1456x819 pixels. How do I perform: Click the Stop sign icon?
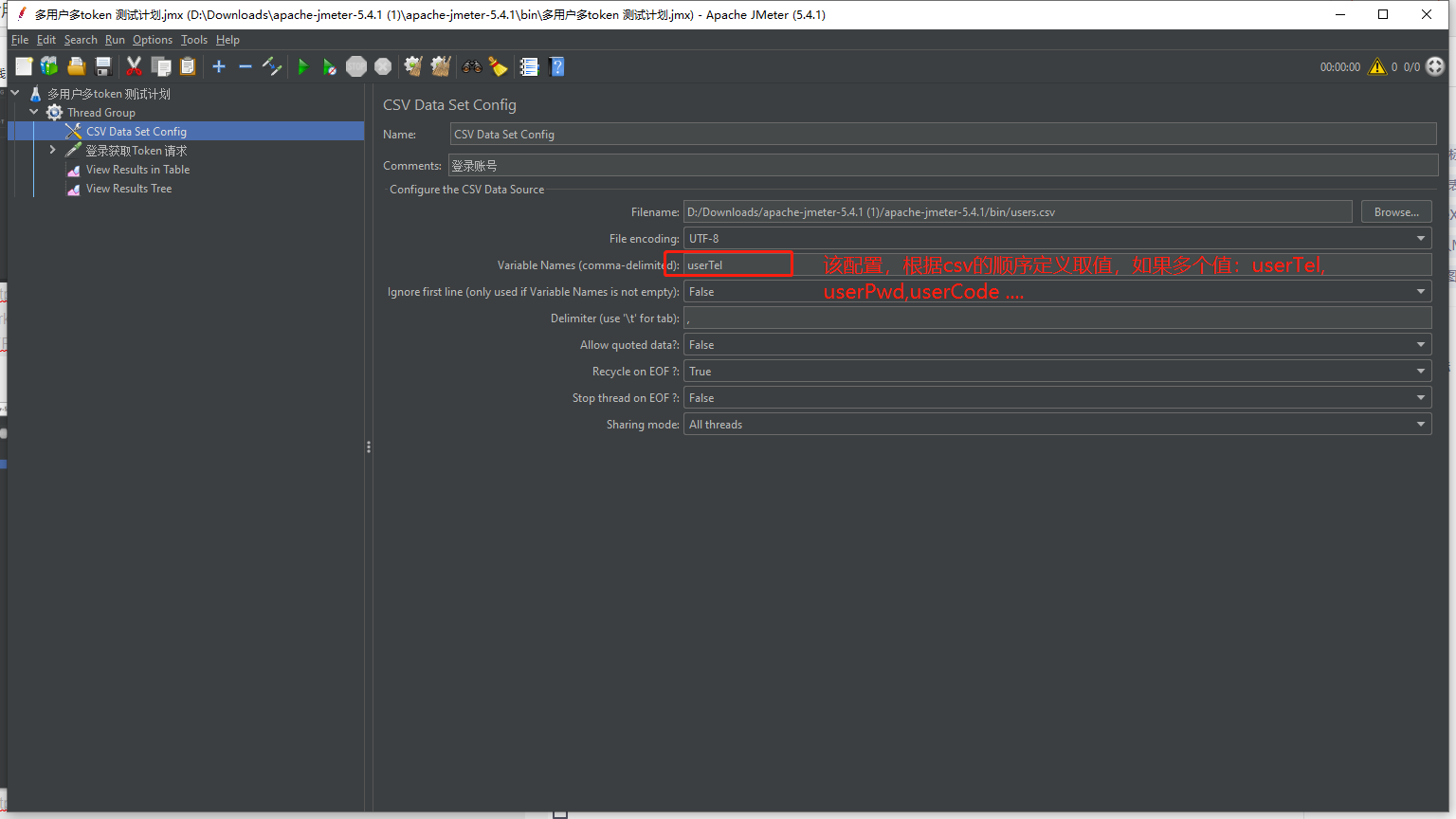point(356,66)
